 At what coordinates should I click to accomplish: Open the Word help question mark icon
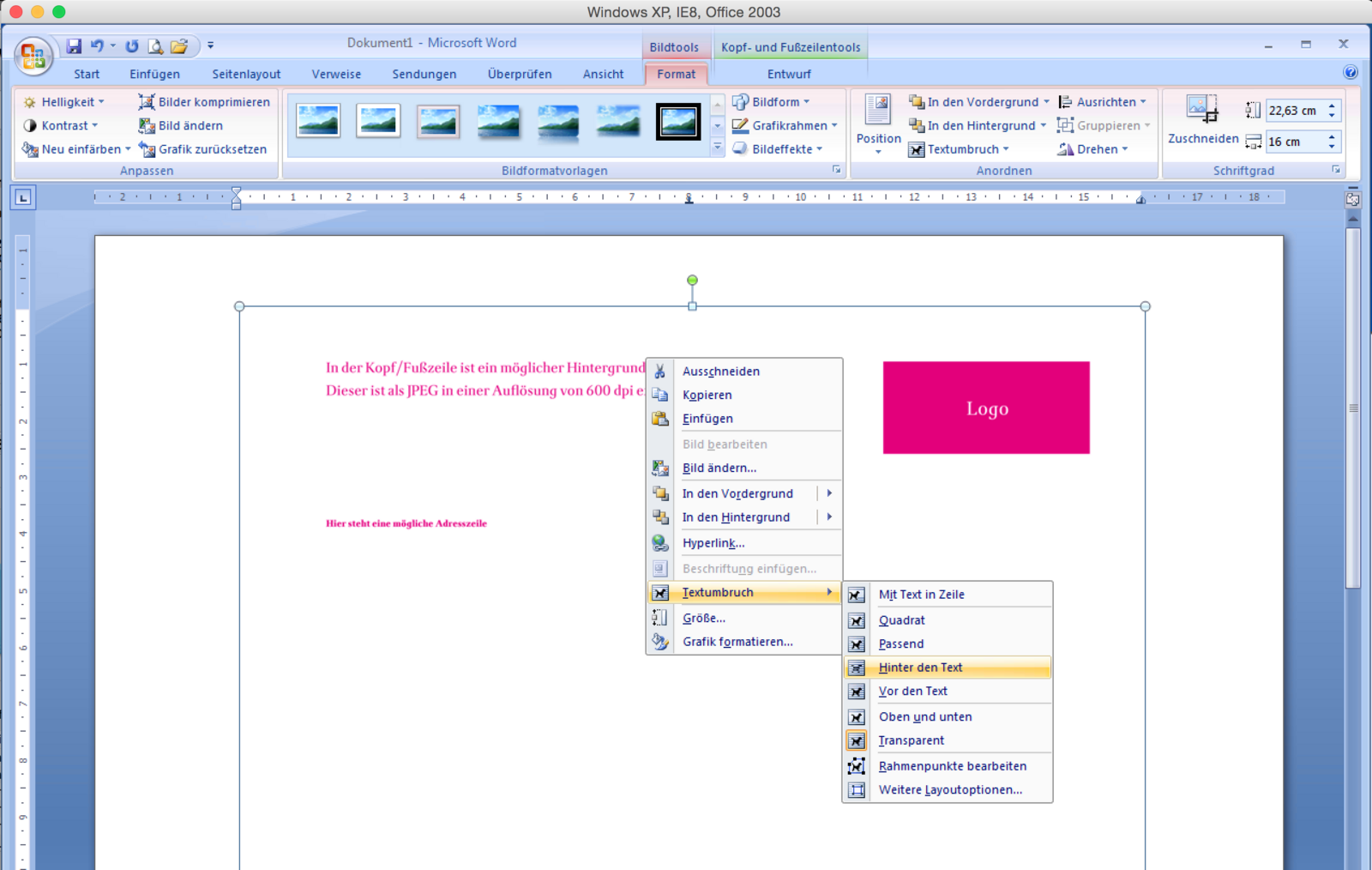1350,73
